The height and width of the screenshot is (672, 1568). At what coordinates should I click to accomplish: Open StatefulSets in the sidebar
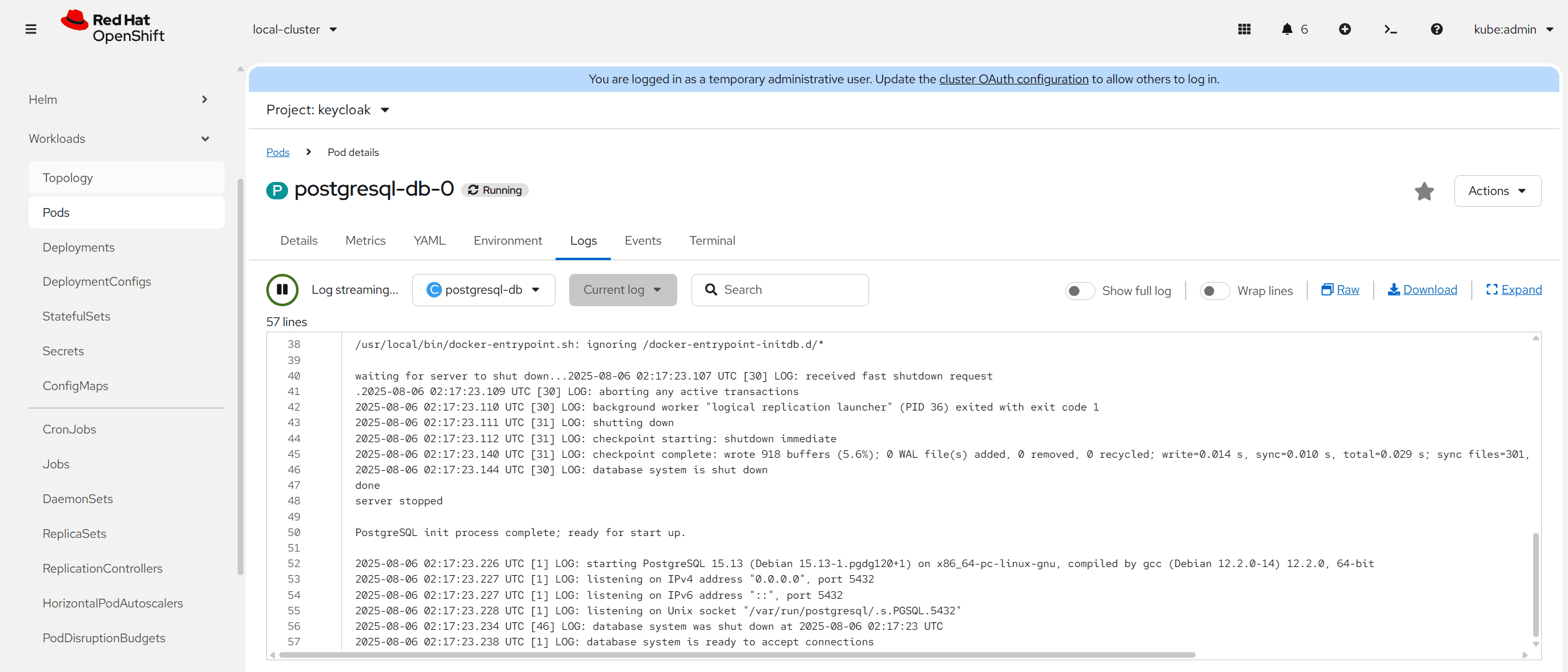coord(127,316)
